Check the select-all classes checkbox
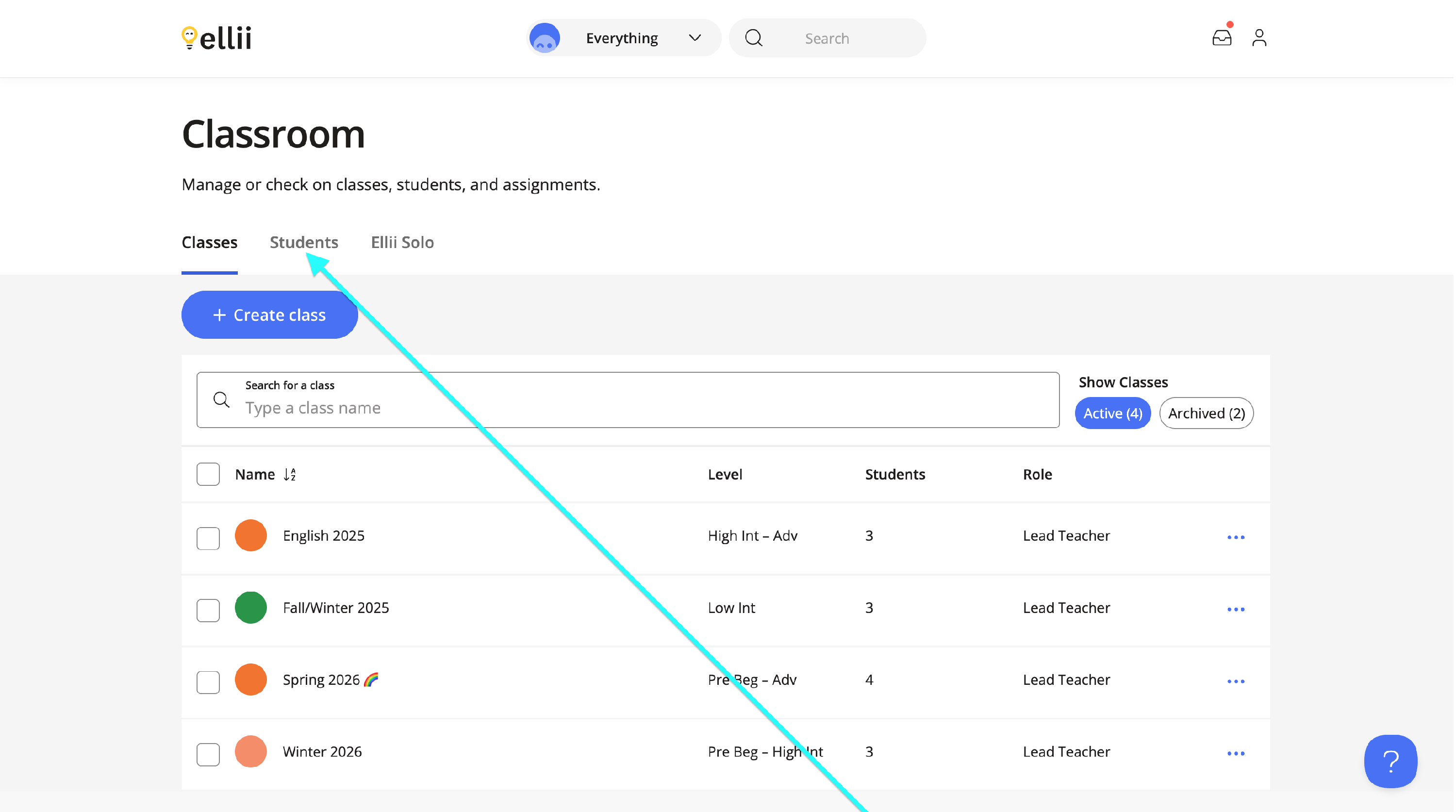 pos(208,474)
